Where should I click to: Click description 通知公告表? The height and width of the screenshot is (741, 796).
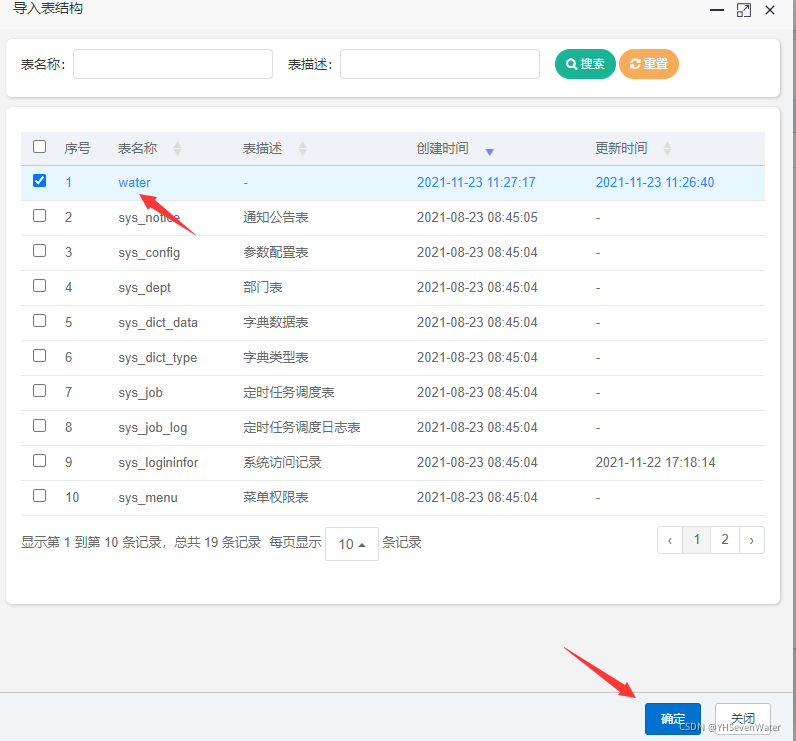coord(276,218)
